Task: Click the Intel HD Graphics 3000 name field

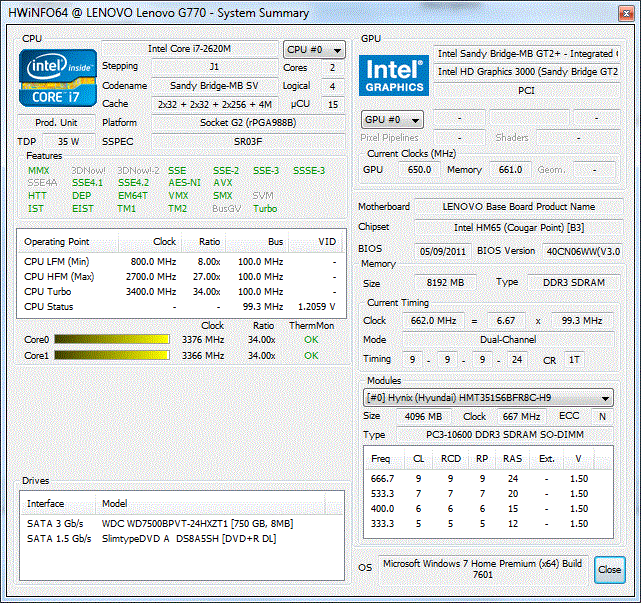Action: coord(527,72)
